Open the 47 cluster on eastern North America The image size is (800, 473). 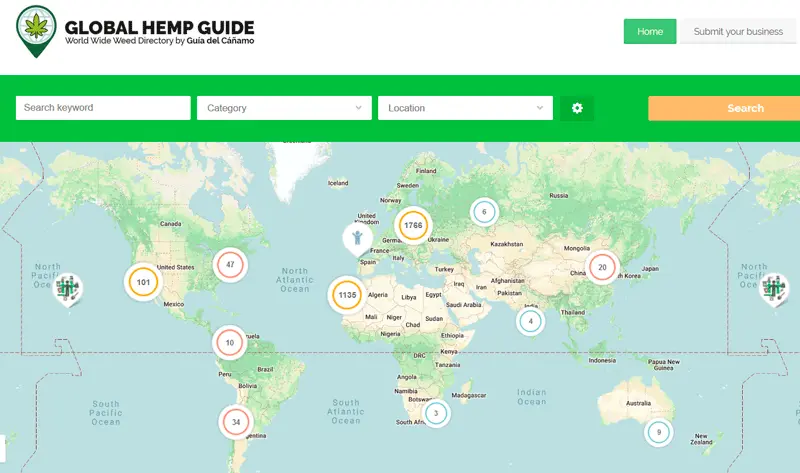230,265
